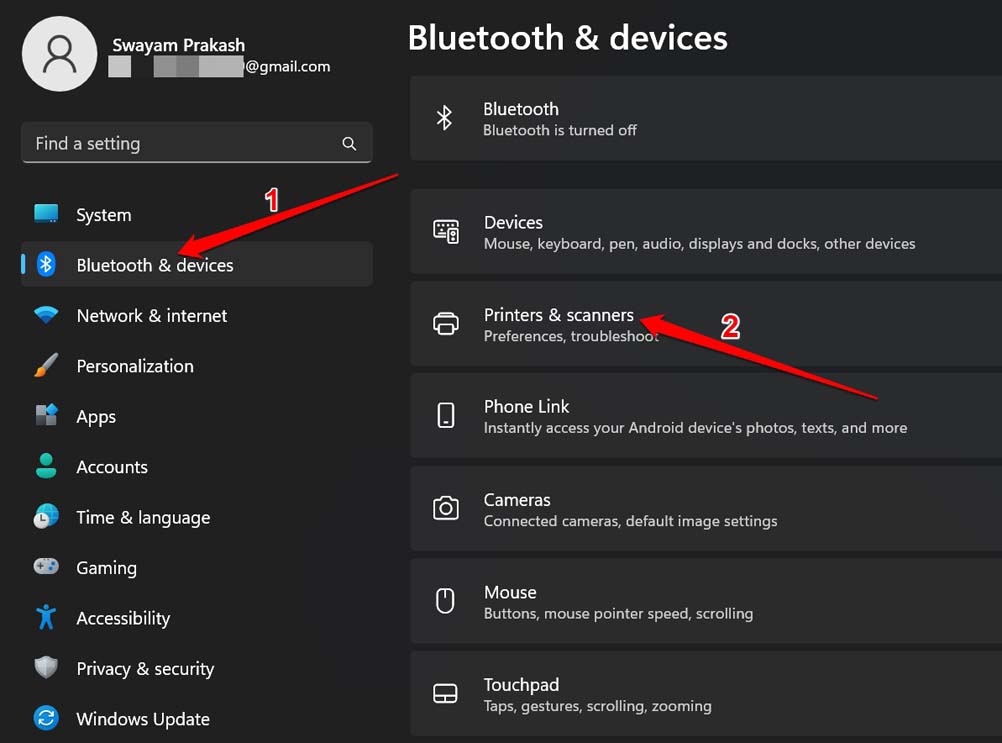Click the Cameras icon in device list
Screen dimensions: 1002x743
point(445,509)
